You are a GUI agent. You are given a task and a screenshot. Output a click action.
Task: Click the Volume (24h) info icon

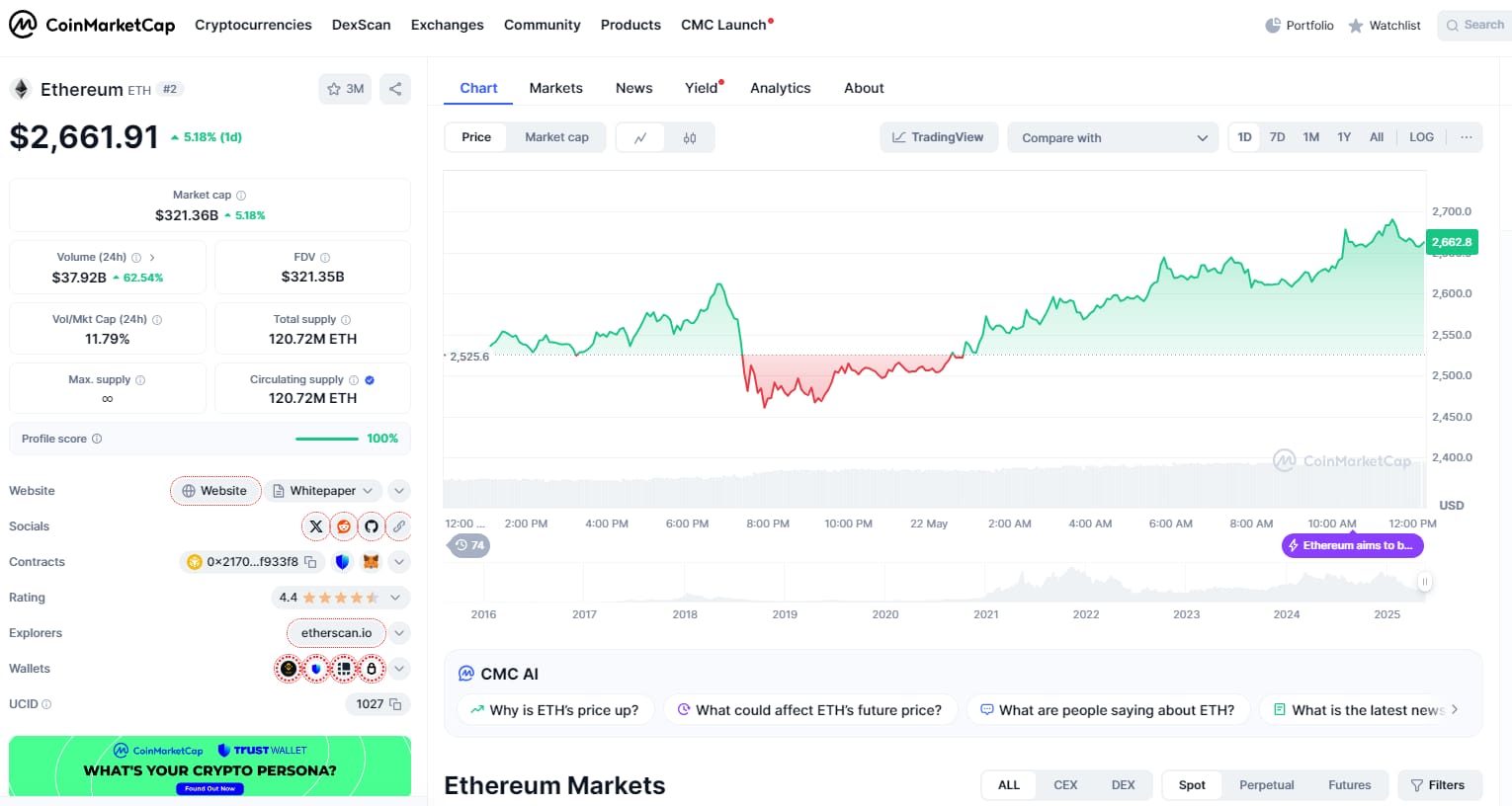136,258
